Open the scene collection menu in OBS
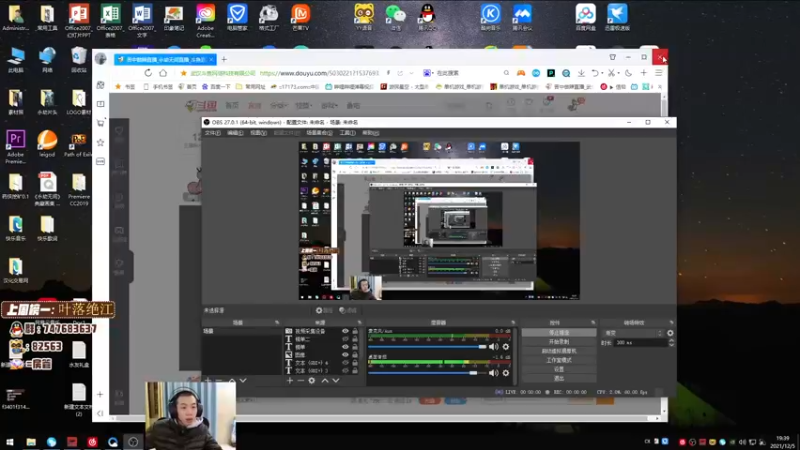 click(319, 133)
